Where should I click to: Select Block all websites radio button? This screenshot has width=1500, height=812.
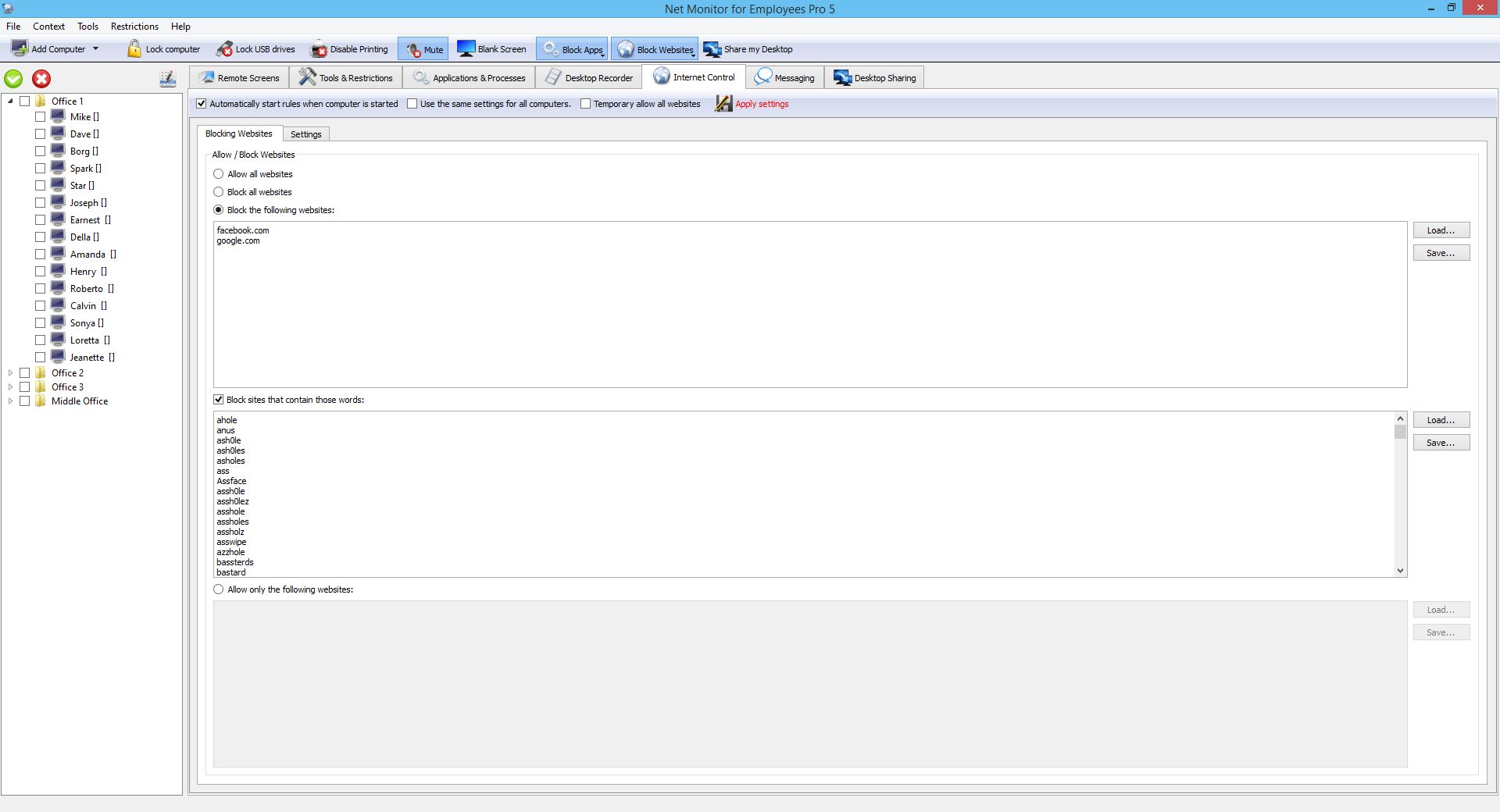219,191
